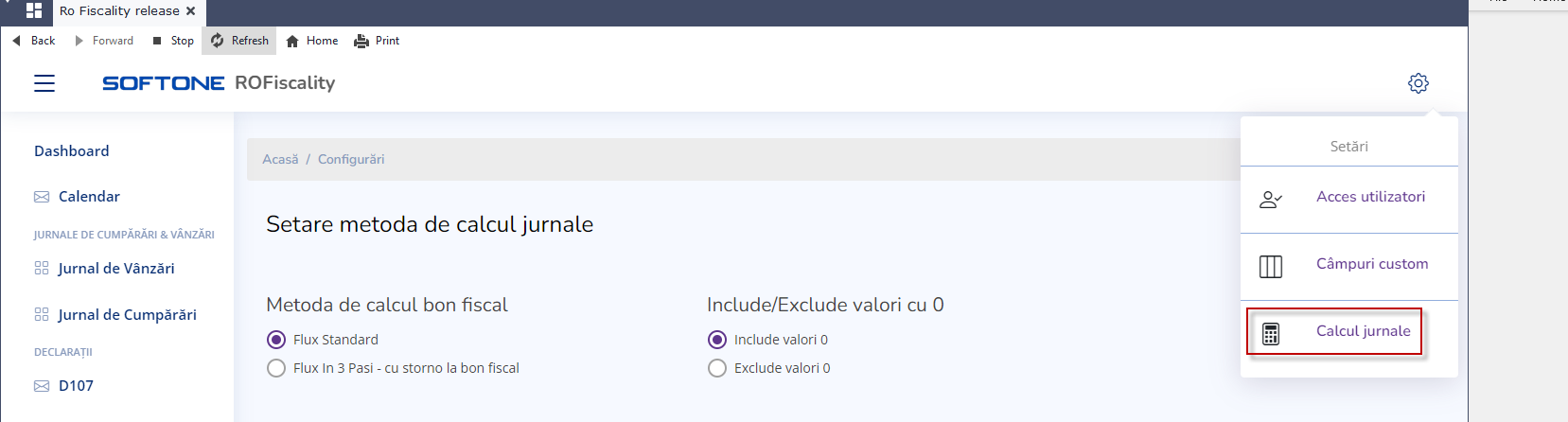Open Jurnal de Vânzări from the sidebar
Screen dimensions: 1568x422
click(115, 269)
